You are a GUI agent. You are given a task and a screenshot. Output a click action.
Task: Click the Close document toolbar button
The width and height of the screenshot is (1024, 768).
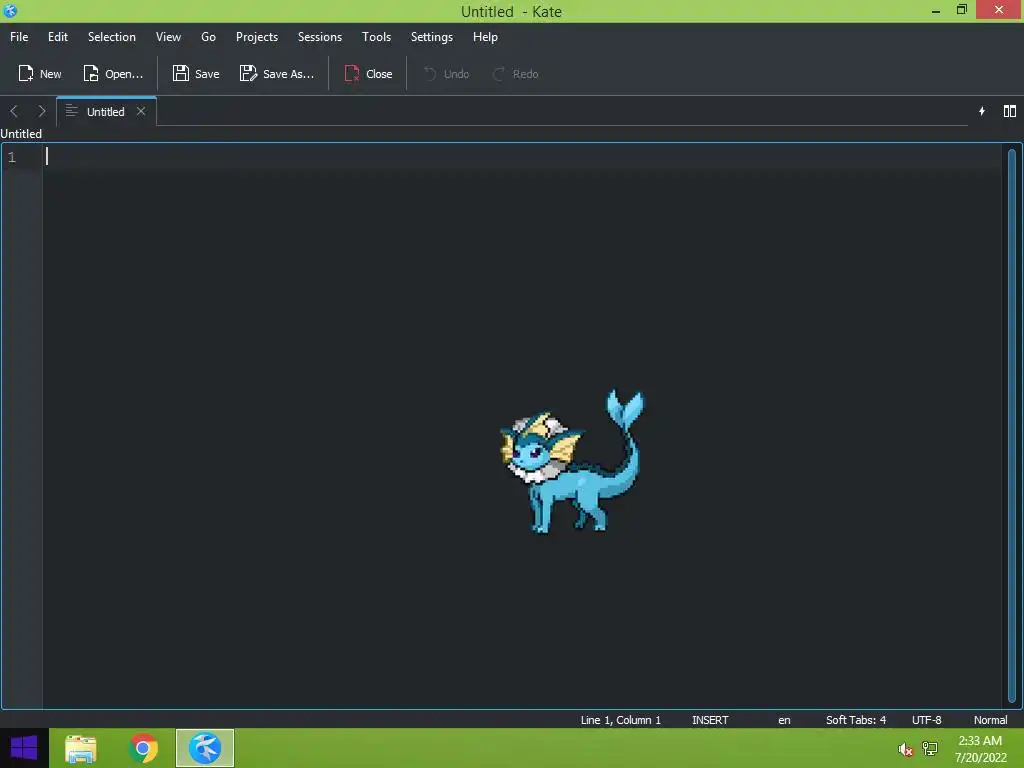(x=368, y=74)
